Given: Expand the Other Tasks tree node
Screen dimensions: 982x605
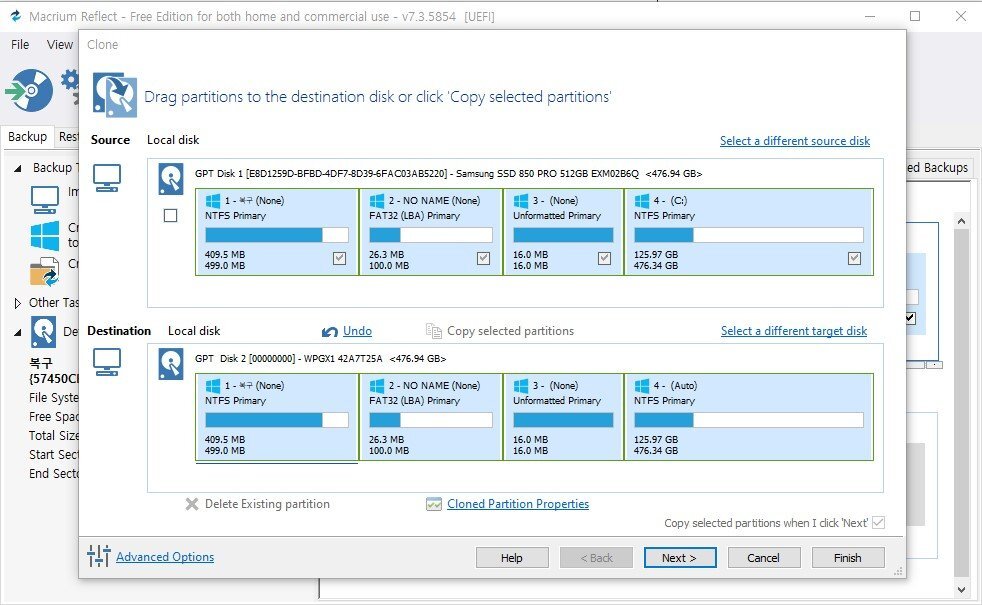Looking at the screenshot, I should coord(18,303).
